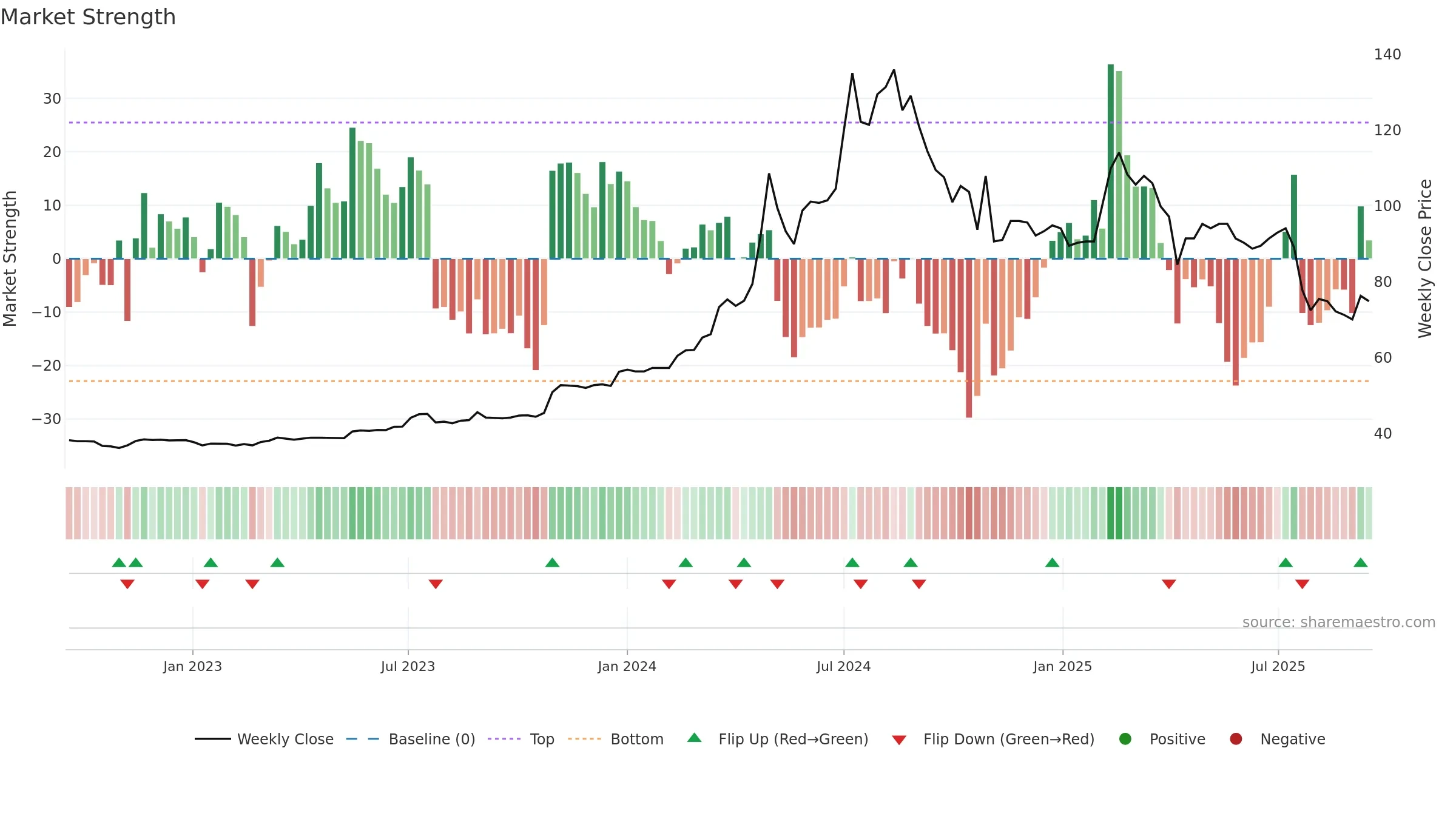This screenshot has width=1456, height=819.
Task: Click the '−30' tick on the left axis
Action: 47,419
